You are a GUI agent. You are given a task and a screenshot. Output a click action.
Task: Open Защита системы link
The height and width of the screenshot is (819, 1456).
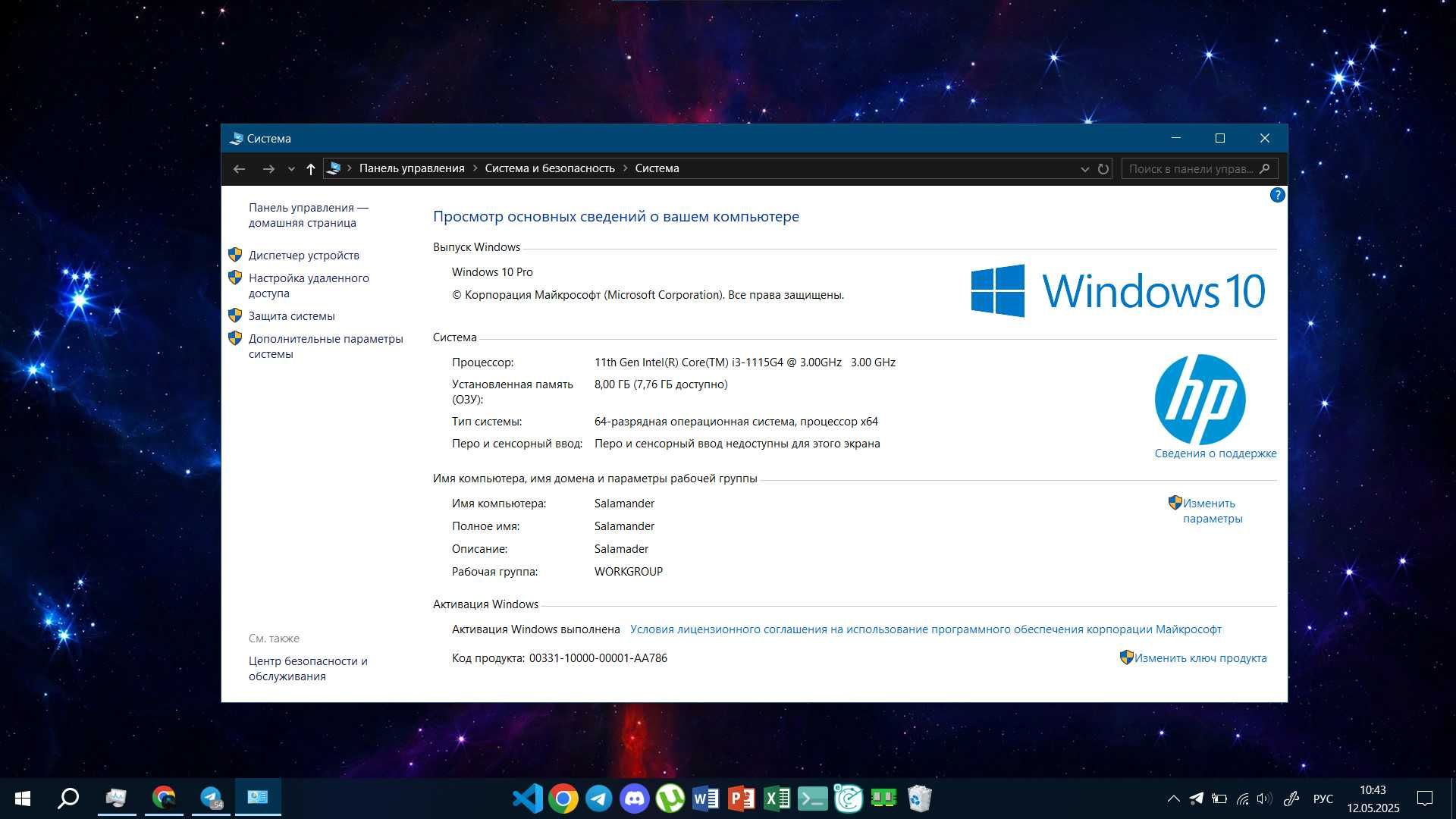coord(291,316)
